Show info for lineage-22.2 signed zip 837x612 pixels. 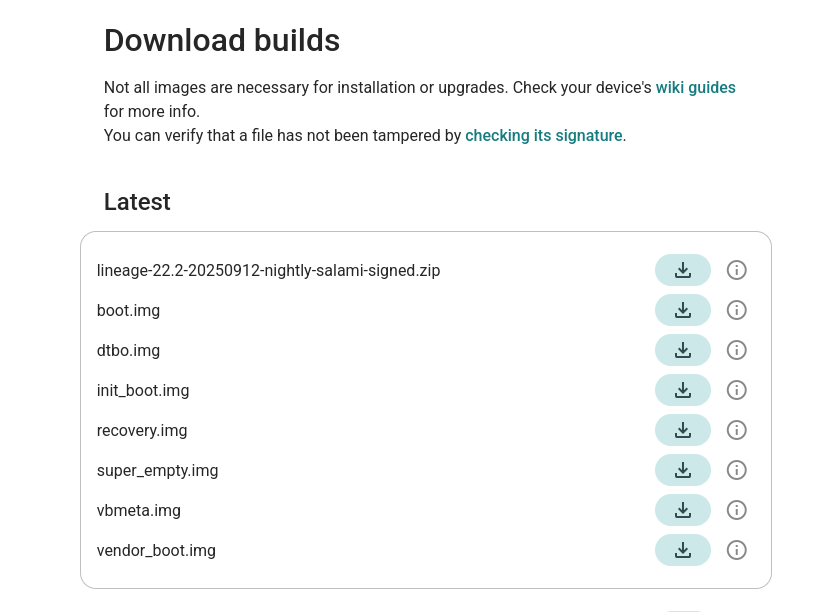tap(737, 270)
